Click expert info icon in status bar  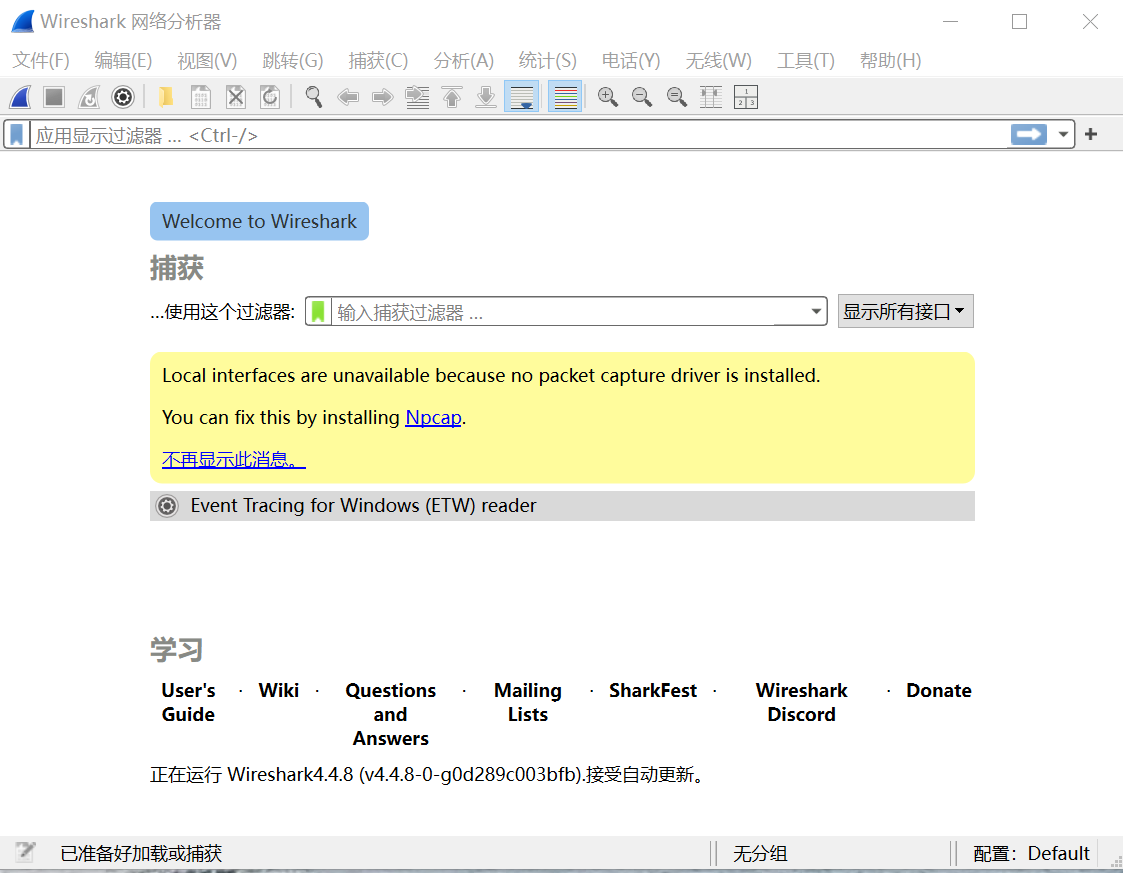[x=25, y=852]
